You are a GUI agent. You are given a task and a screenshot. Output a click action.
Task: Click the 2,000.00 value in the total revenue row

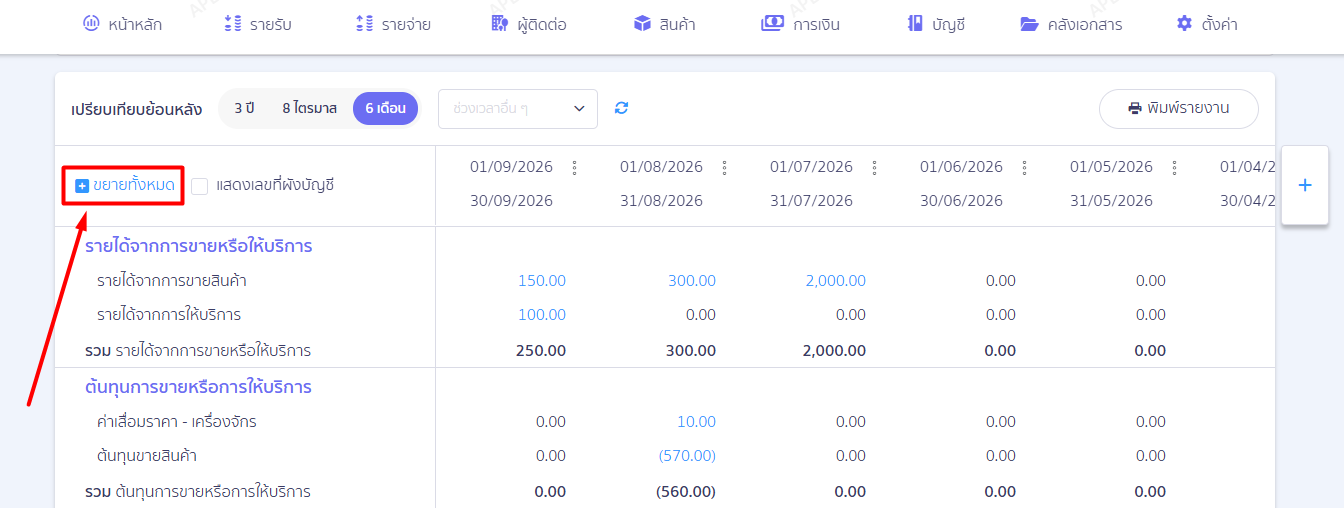point(834,351)
